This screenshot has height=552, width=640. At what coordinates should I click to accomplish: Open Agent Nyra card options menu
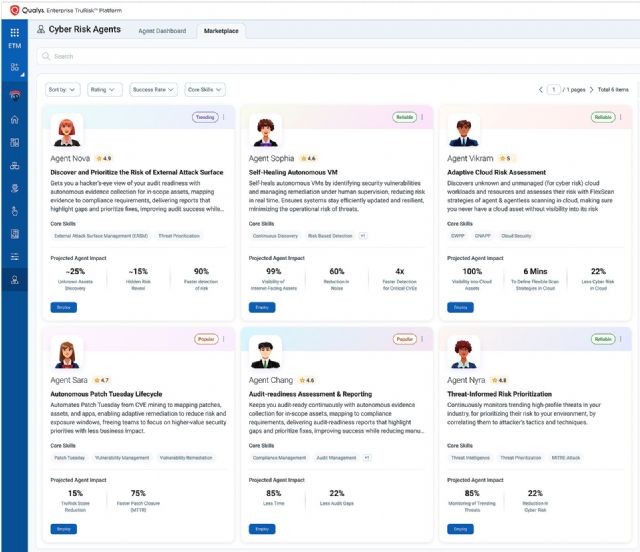(620, 339)
